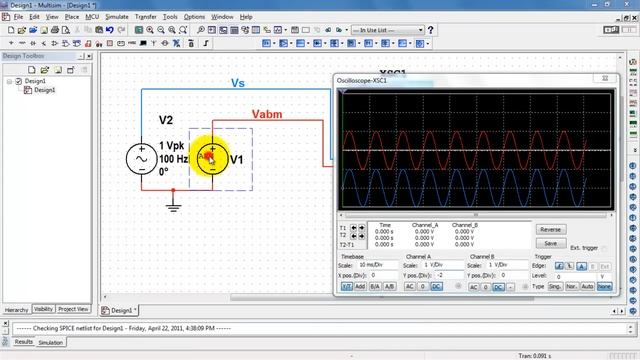Click the Save button on oscilloscope
Screen dimensions: 640x360
pos(551,243)
